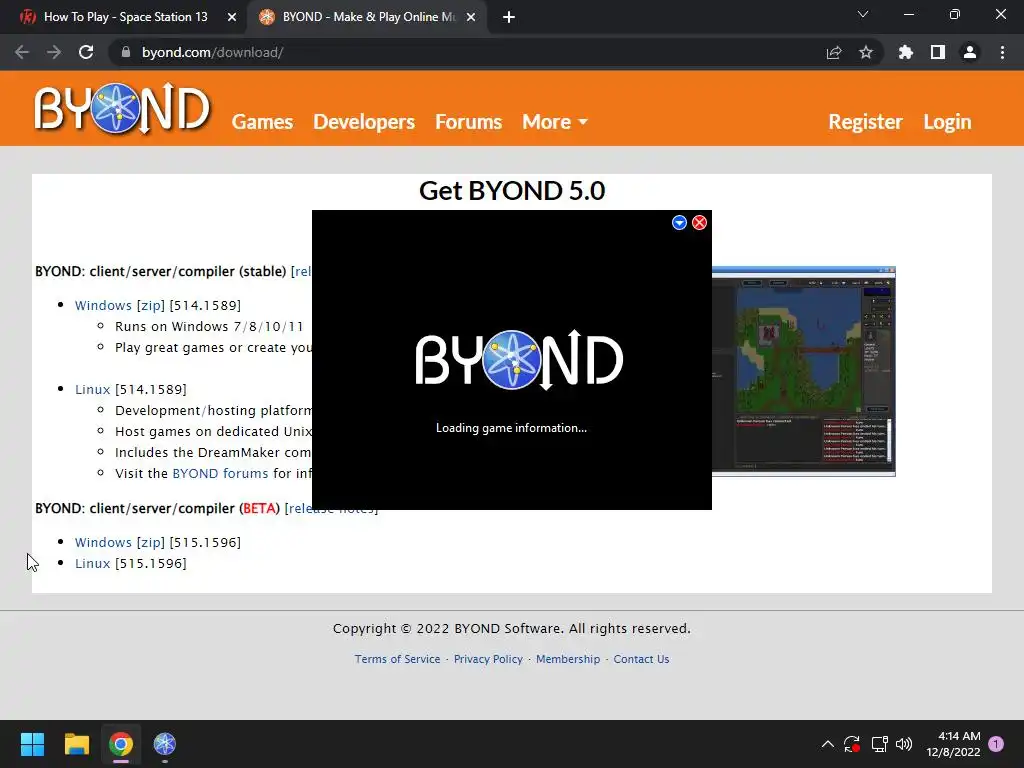The width and height of the screenshot is (1024, 768).
Task: Bookmark this page with star icon
Action: (x=866, y=52)
